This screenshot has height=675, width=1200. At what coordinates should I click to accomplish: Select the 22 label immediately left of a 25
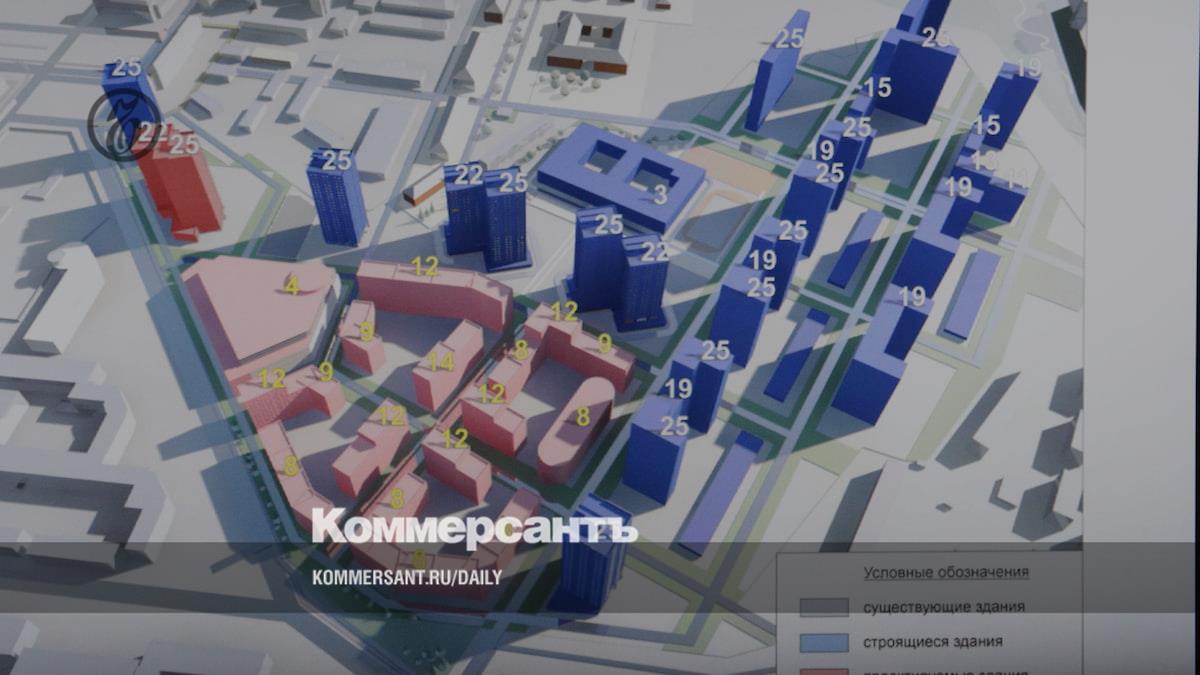(469, 175)
